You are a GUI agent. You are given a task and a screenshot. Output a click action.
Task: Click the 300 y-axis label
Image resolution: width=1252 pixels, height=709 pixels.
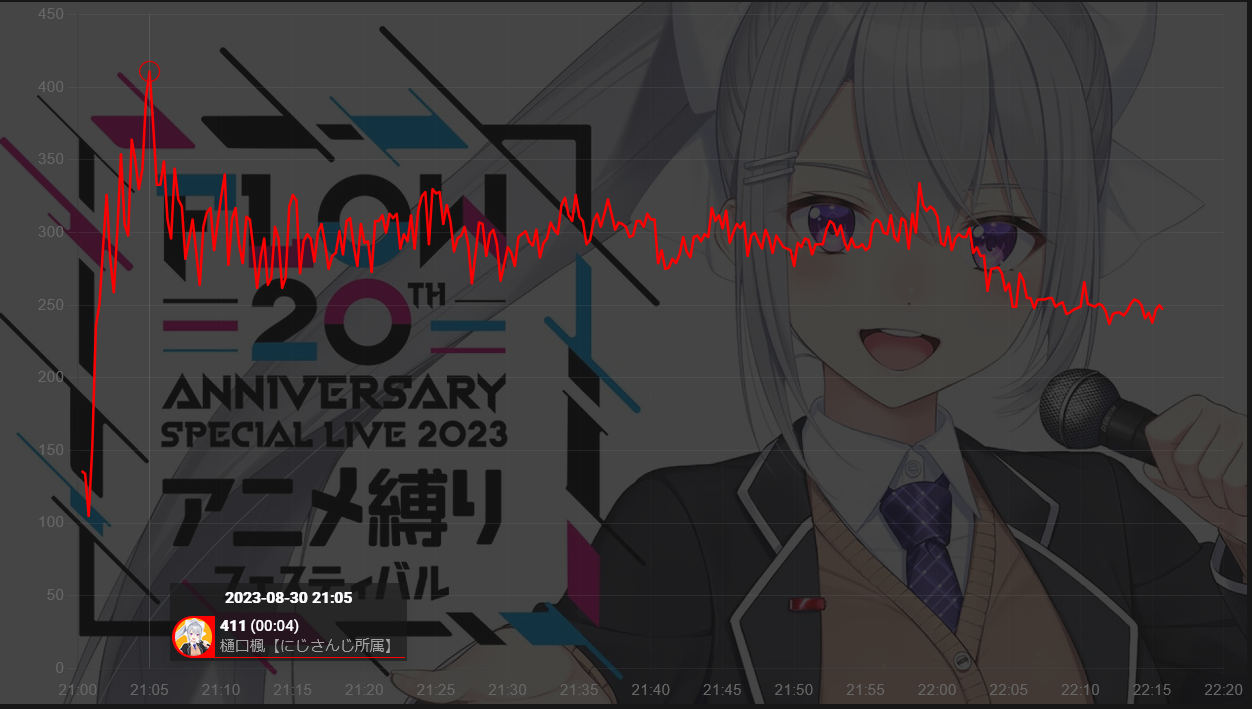52,232
